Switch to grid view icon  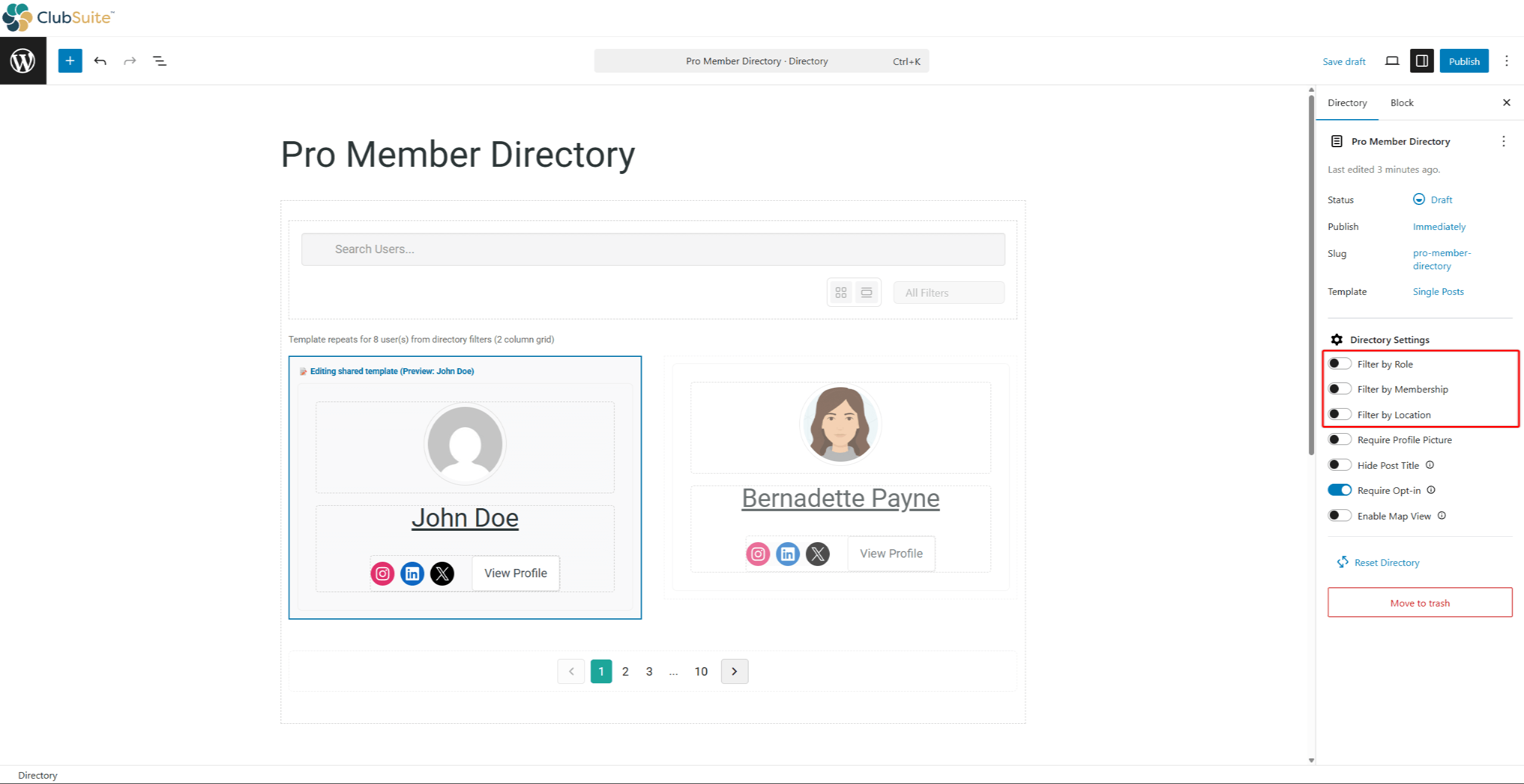(841, 293)
